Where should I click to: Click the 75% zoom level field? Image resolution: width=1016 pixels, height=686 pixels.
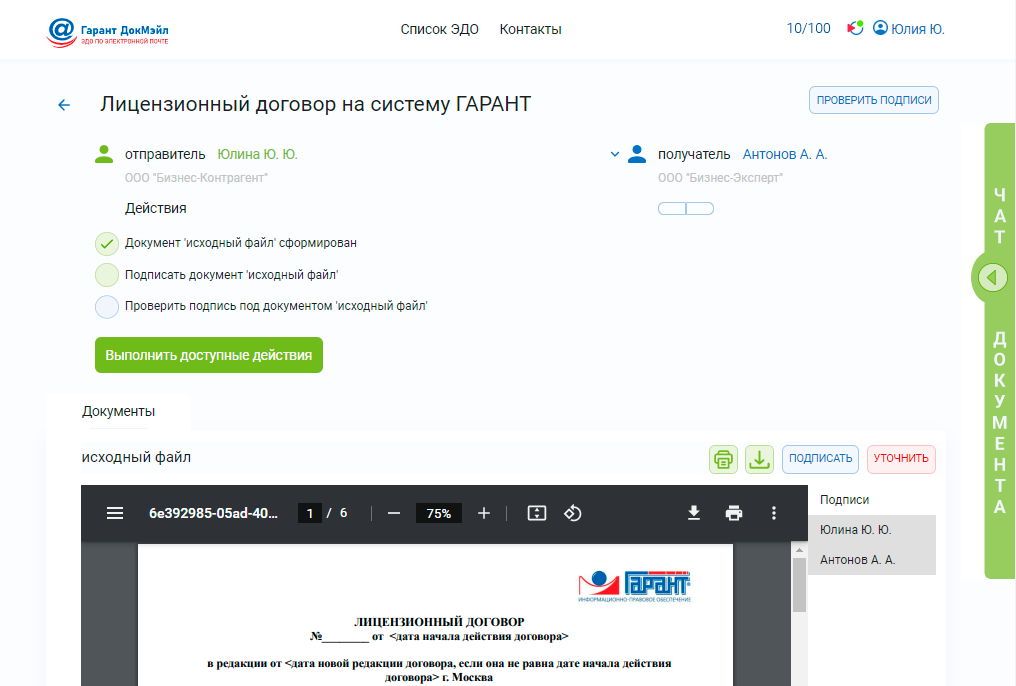[439, 513]
